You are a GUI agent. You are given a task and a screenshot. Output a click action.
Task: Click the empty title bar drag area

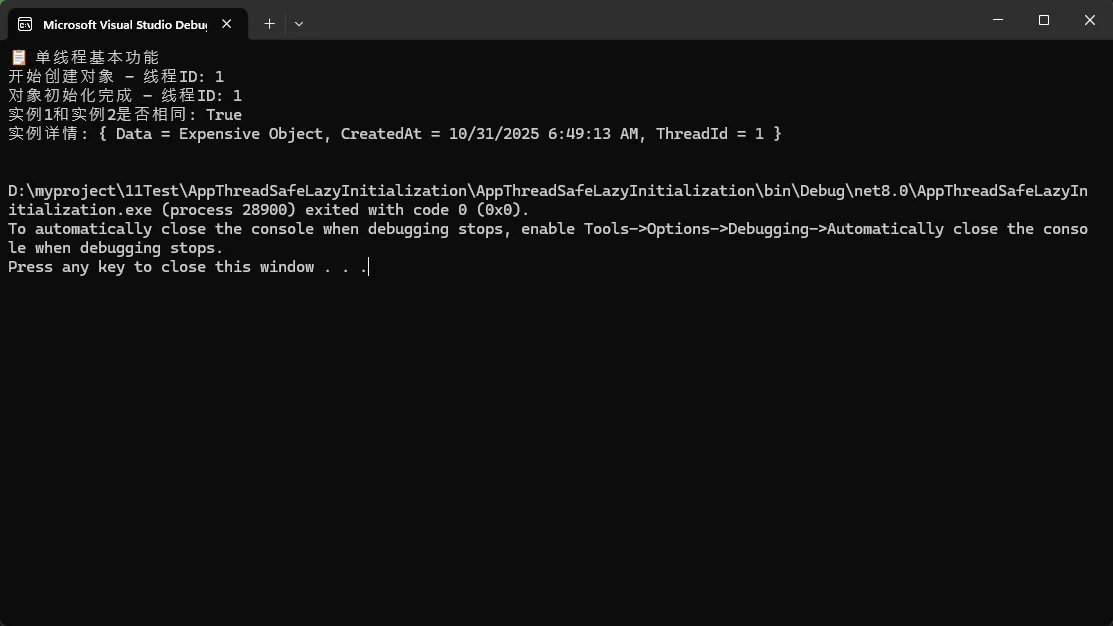(640, 22)
